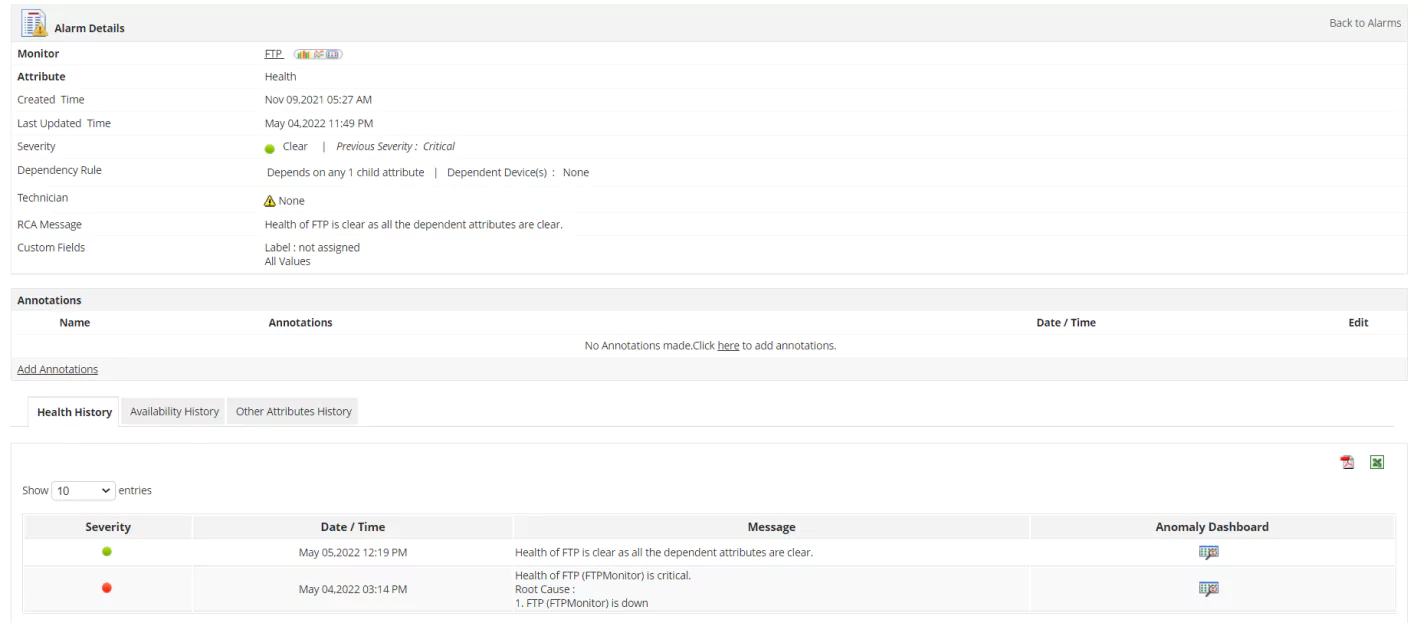Click the Back to Alarms link
1417x623 pixels.
(1365, 22)
